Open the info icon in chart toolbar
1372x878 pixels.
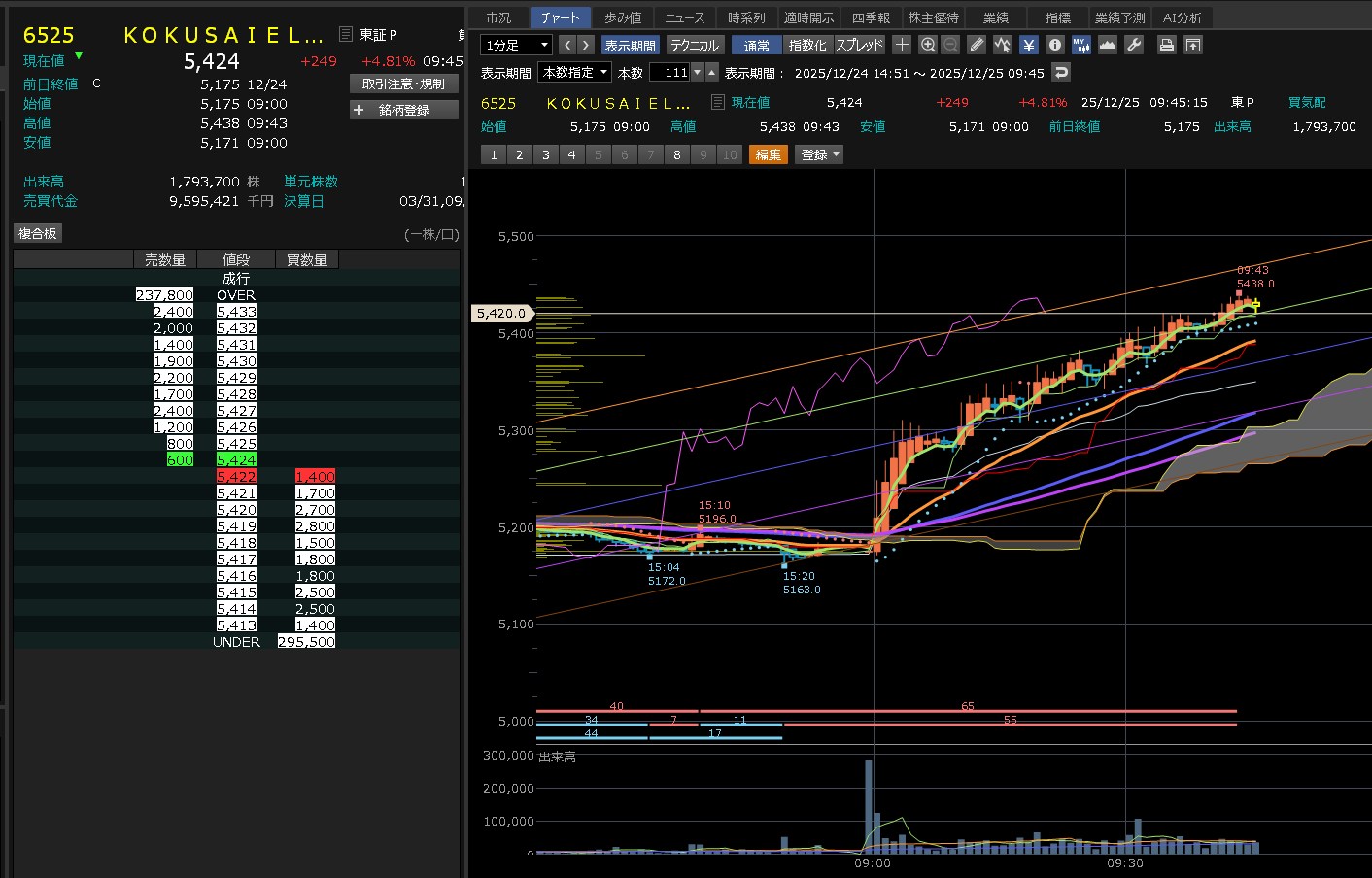[1055, 45]
